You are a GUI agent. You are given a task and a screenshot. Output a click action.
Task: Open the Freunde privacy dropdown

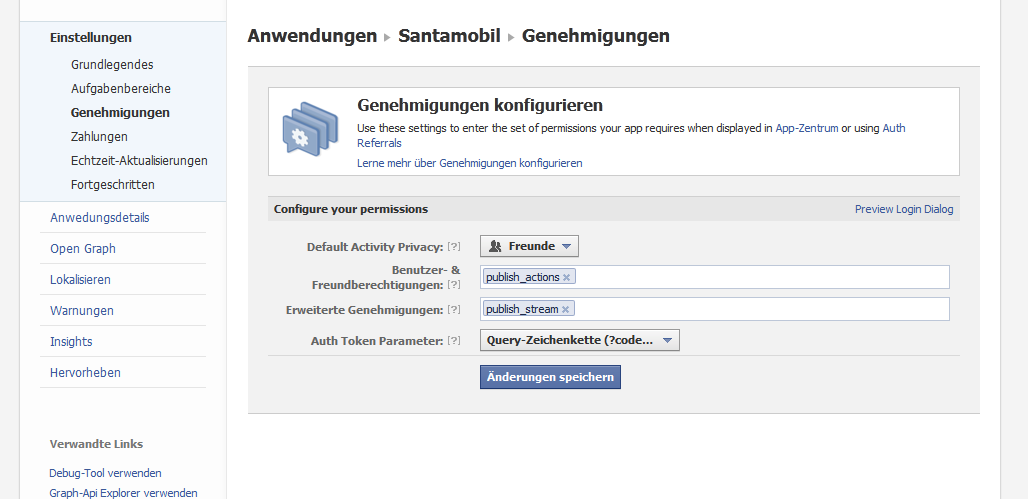tap(529, 246)
